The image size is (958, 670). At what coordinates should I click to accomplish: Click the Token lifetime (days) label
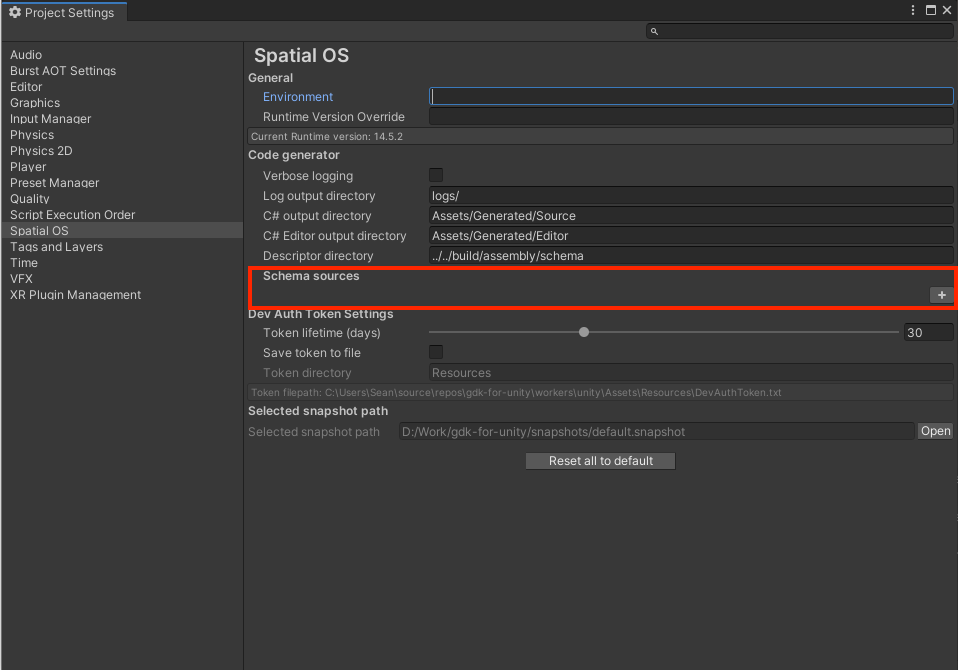[321, 333]
